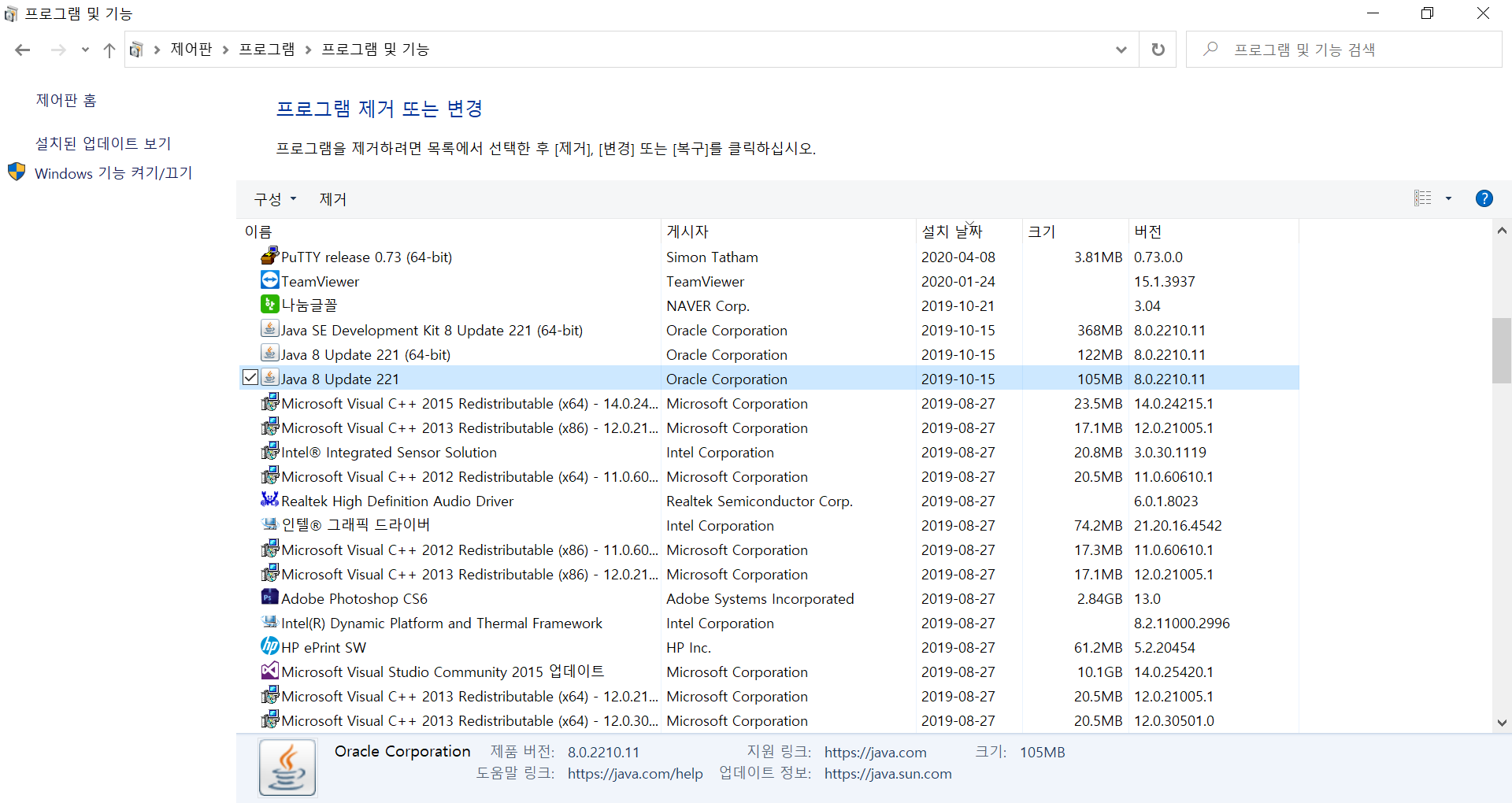Image resolution: width=1512 pixels, height=803 pixels.
Task: Open the 제어판 홈 link
Action: pos(66,100)
